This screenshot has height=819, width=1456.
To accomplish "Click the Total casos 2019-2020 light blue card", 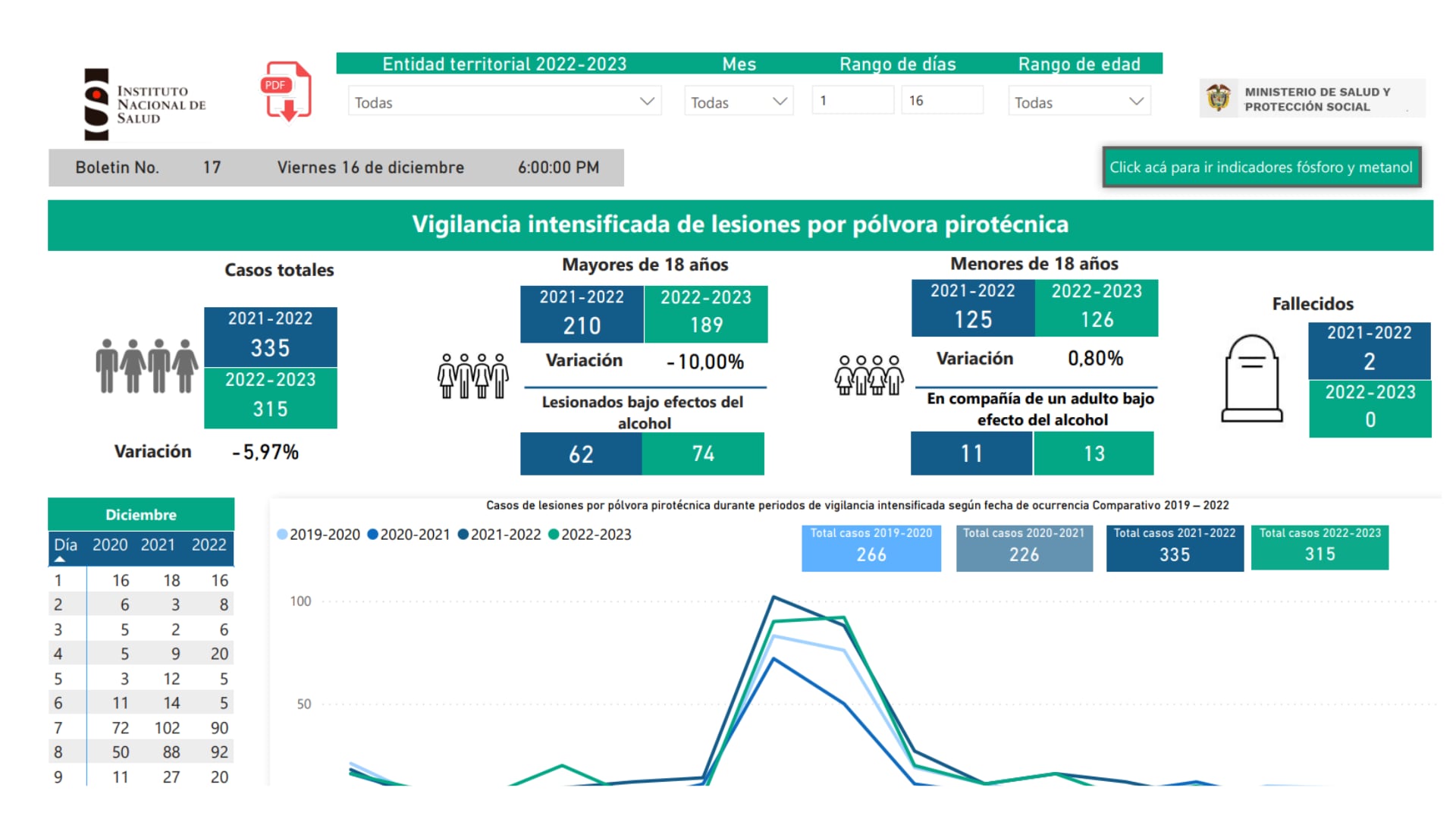I will (x=871, y=548).
